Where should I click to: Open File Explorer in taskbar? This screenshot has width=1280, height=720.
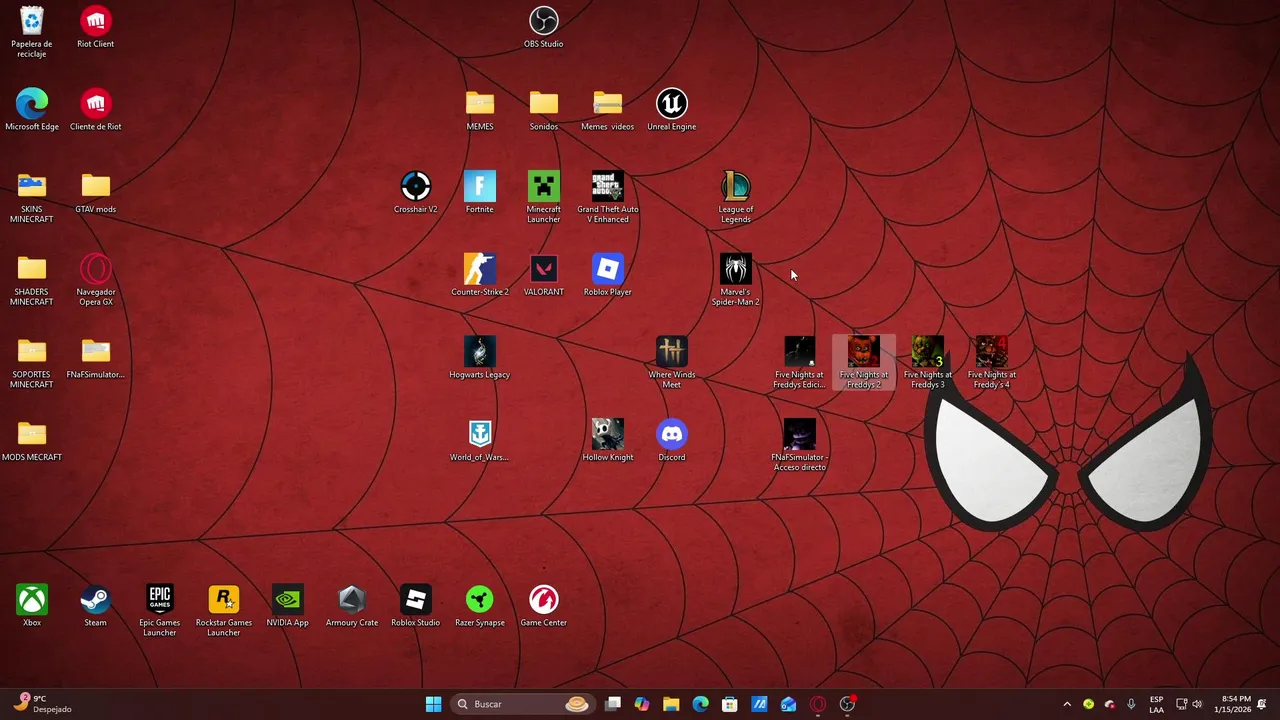(671, 704)
